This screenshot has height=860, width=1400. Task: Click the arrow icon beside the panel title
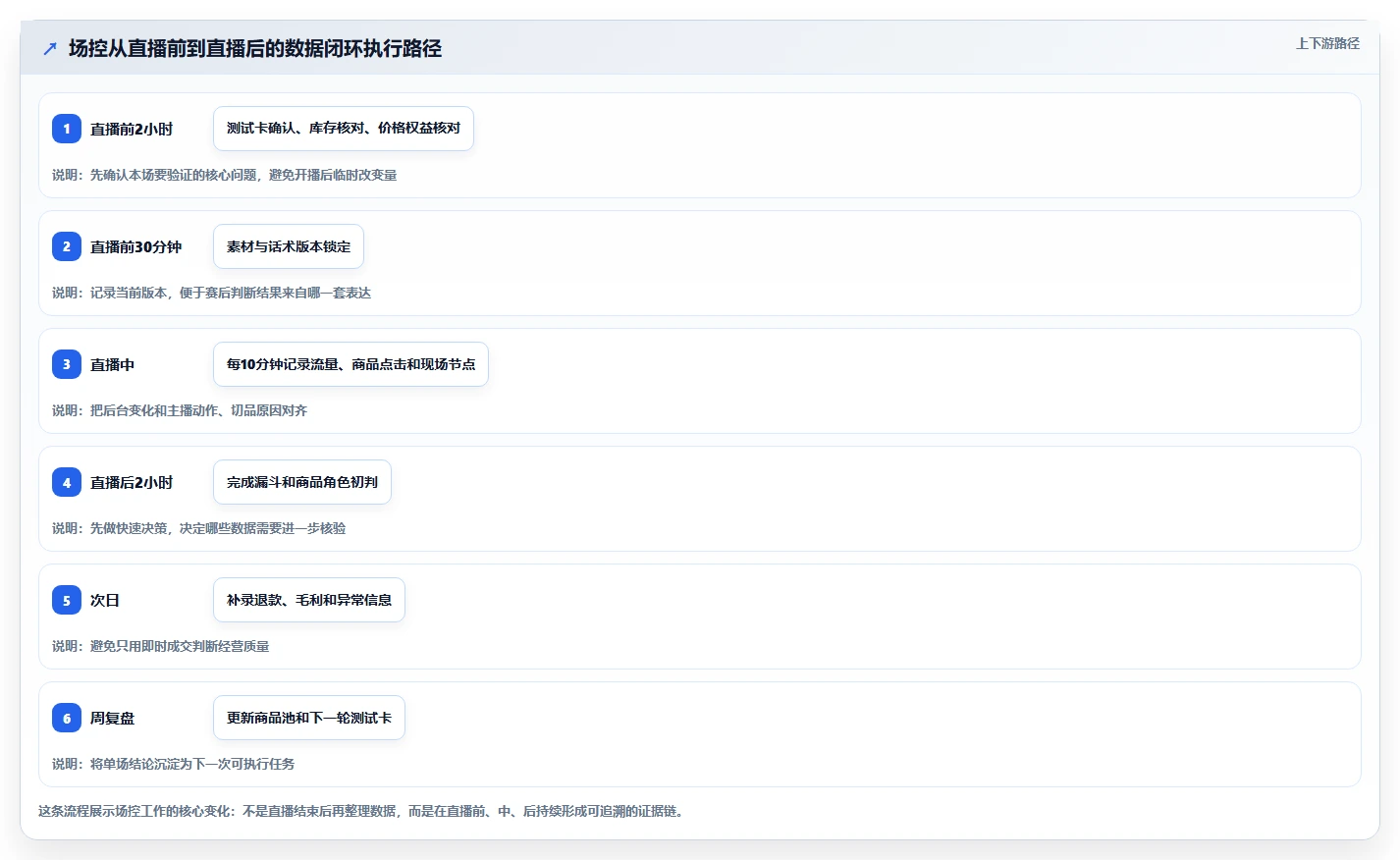click(50, 48)
